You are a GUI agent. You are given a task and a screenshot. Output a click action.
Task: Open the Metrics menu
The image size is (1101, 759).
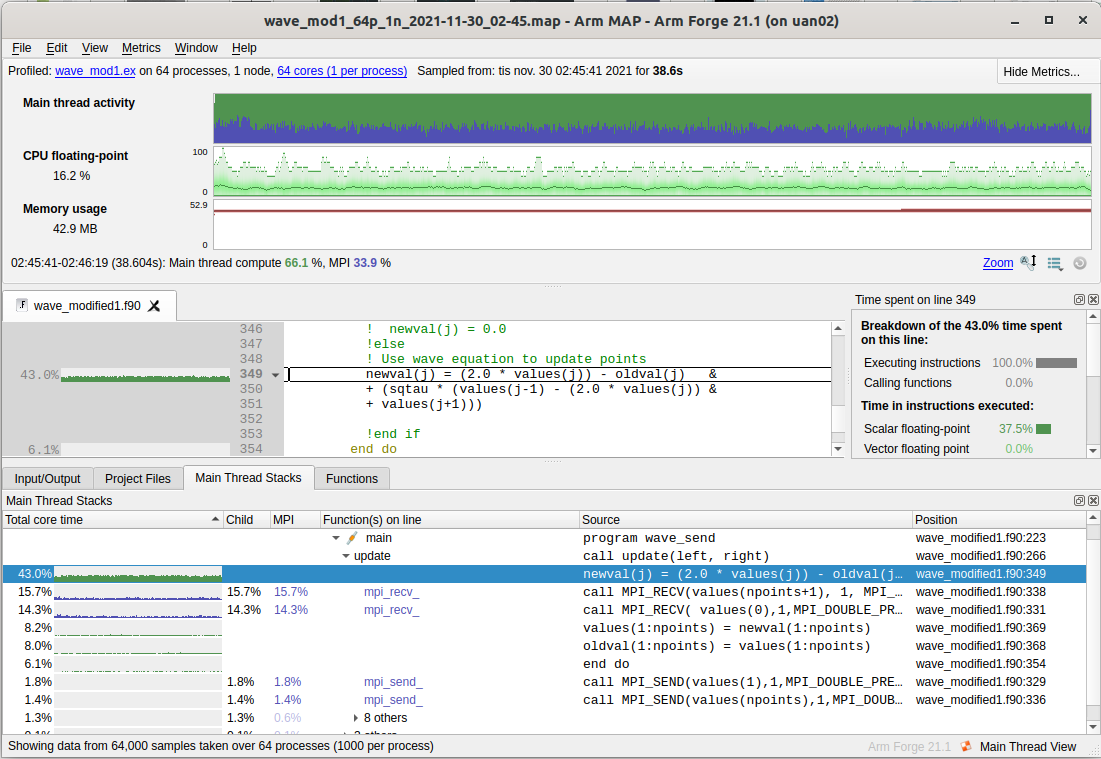141,48
